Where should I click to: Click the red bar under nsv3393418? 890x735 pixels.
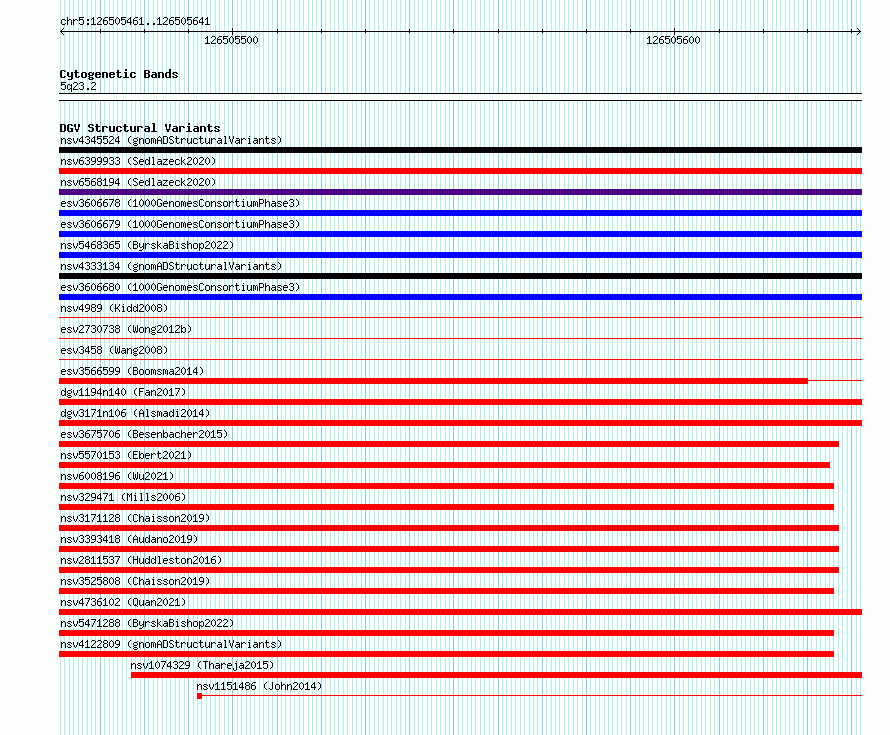pyautogui.click(x=449, y=549)
